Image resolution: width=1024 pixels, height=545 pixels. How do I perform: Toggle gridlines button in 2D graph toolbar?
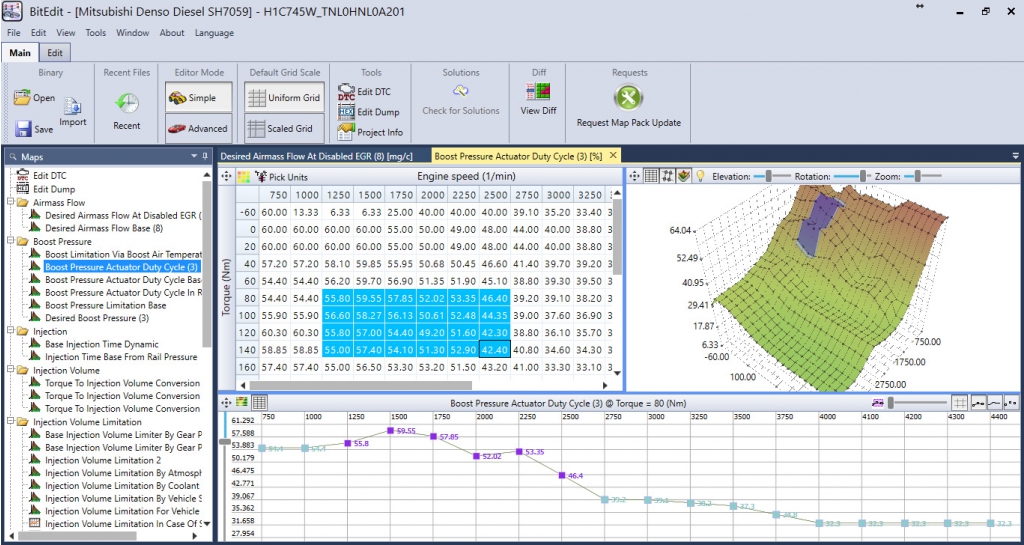click(960, 403)
